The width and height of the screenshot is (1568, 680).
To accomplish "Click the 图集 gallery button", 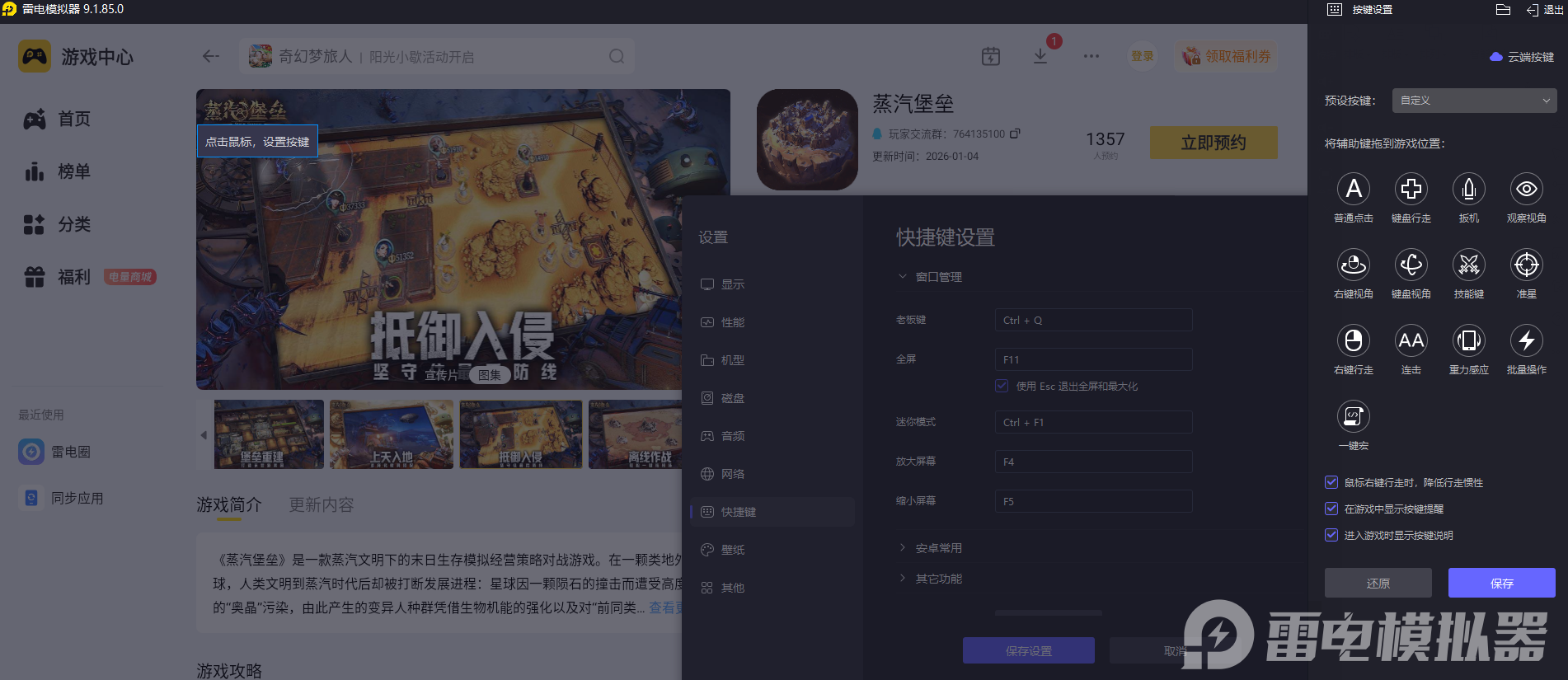I will click(x=490, y=375).
